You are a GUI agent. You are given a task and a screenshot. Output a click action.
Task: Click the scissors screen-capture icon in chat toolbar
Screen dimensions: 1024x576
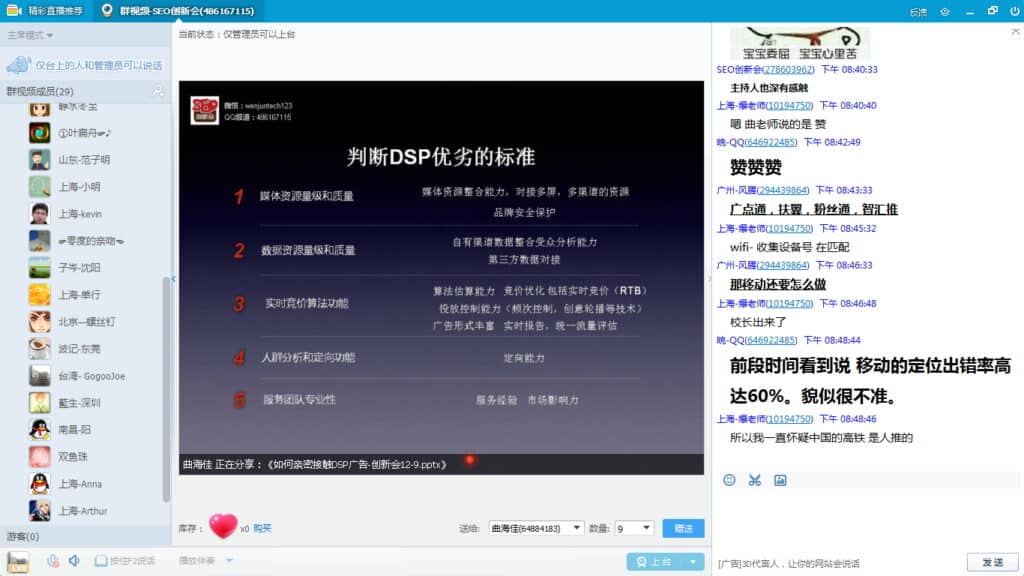pyautogui.click(x=753, y=479)
